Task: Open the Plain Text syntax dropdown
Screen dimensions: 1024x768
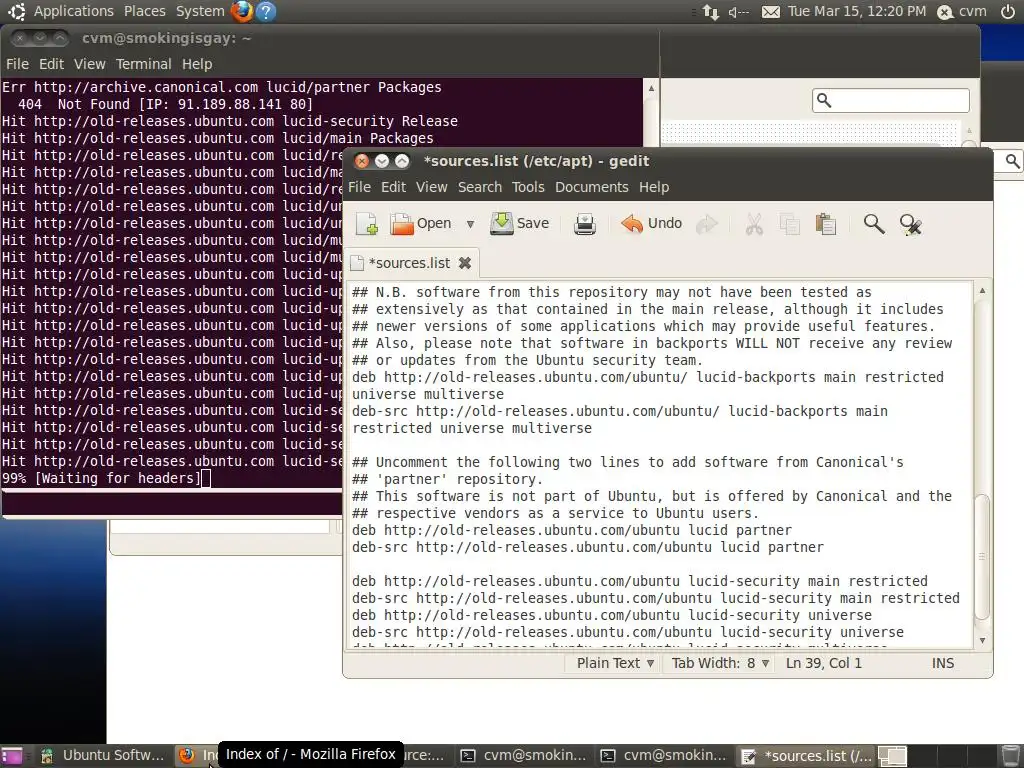Action: click(x=615, y=663)
